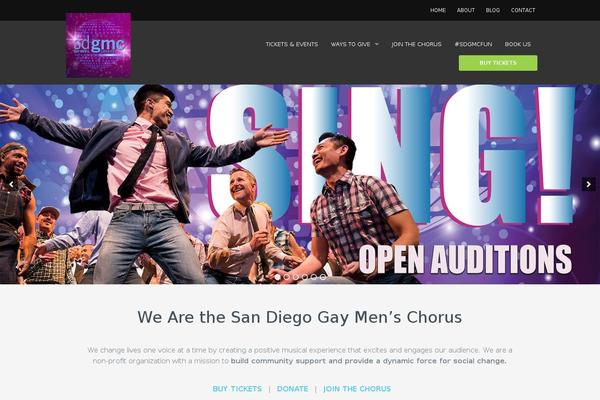
Task: Jump to the last carousel slide dot
Action: (323, 277)
